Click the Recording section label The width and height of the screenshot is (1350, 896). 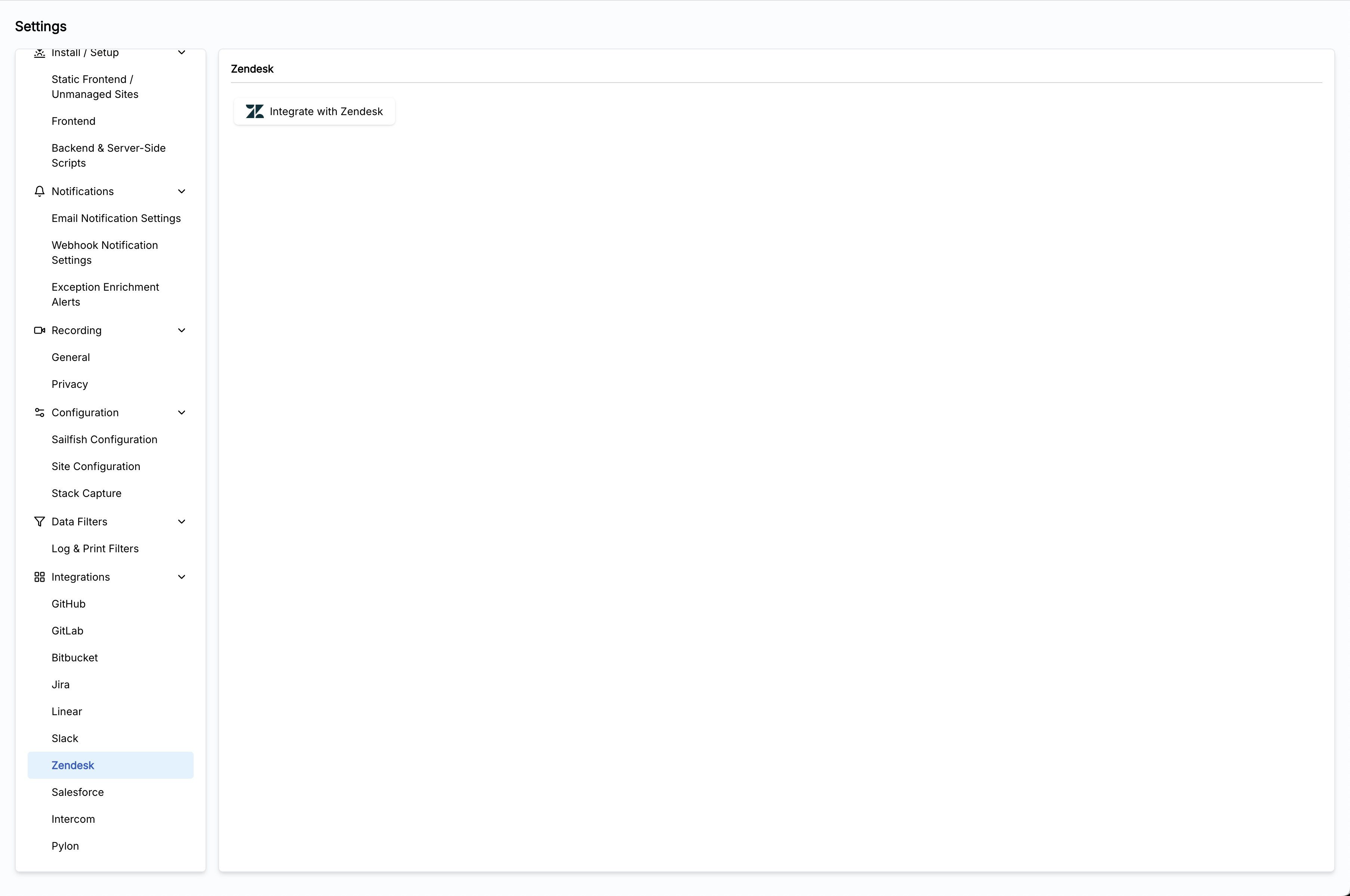[77, 330]
